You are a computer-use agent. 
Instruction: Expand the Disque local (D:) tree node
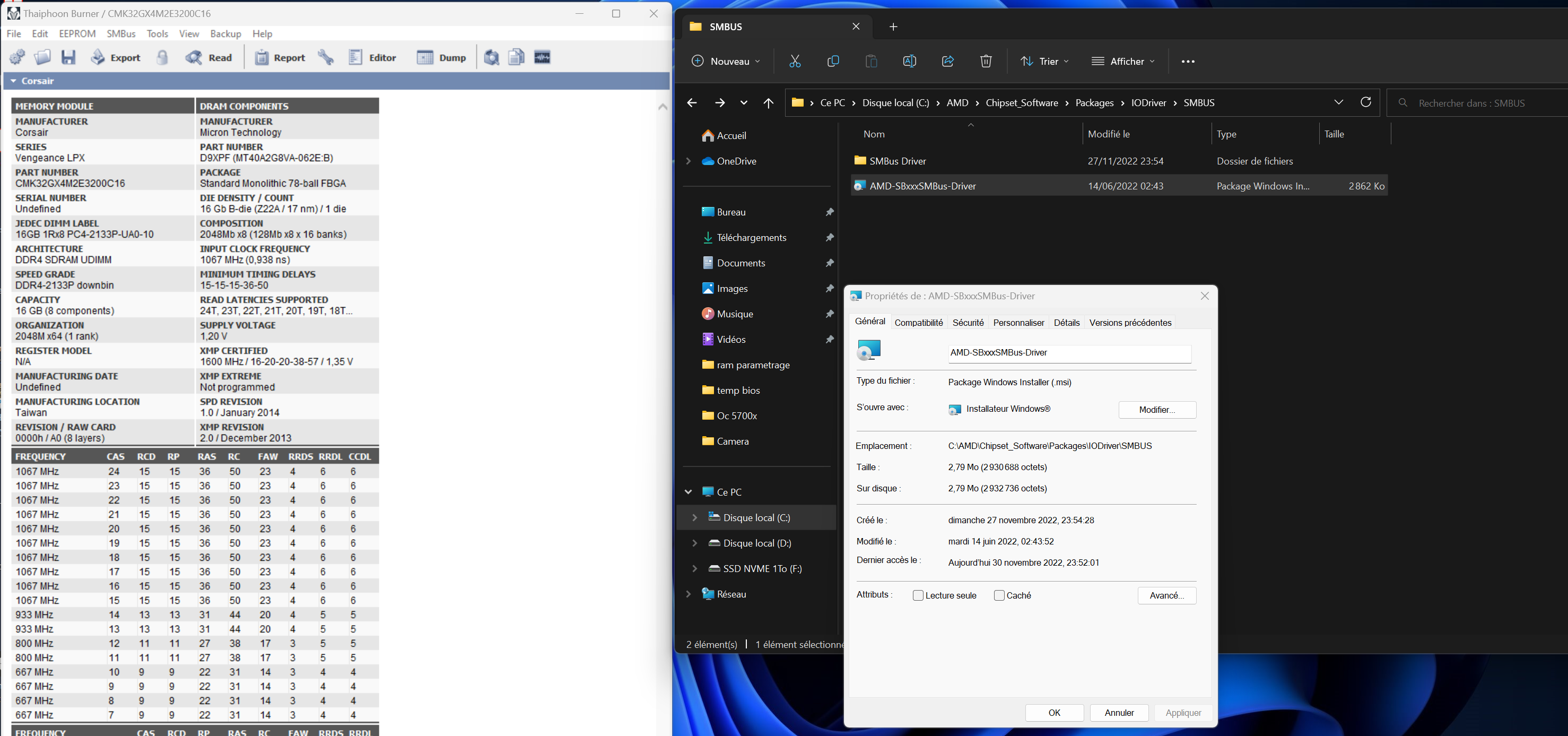click(694, 543)
